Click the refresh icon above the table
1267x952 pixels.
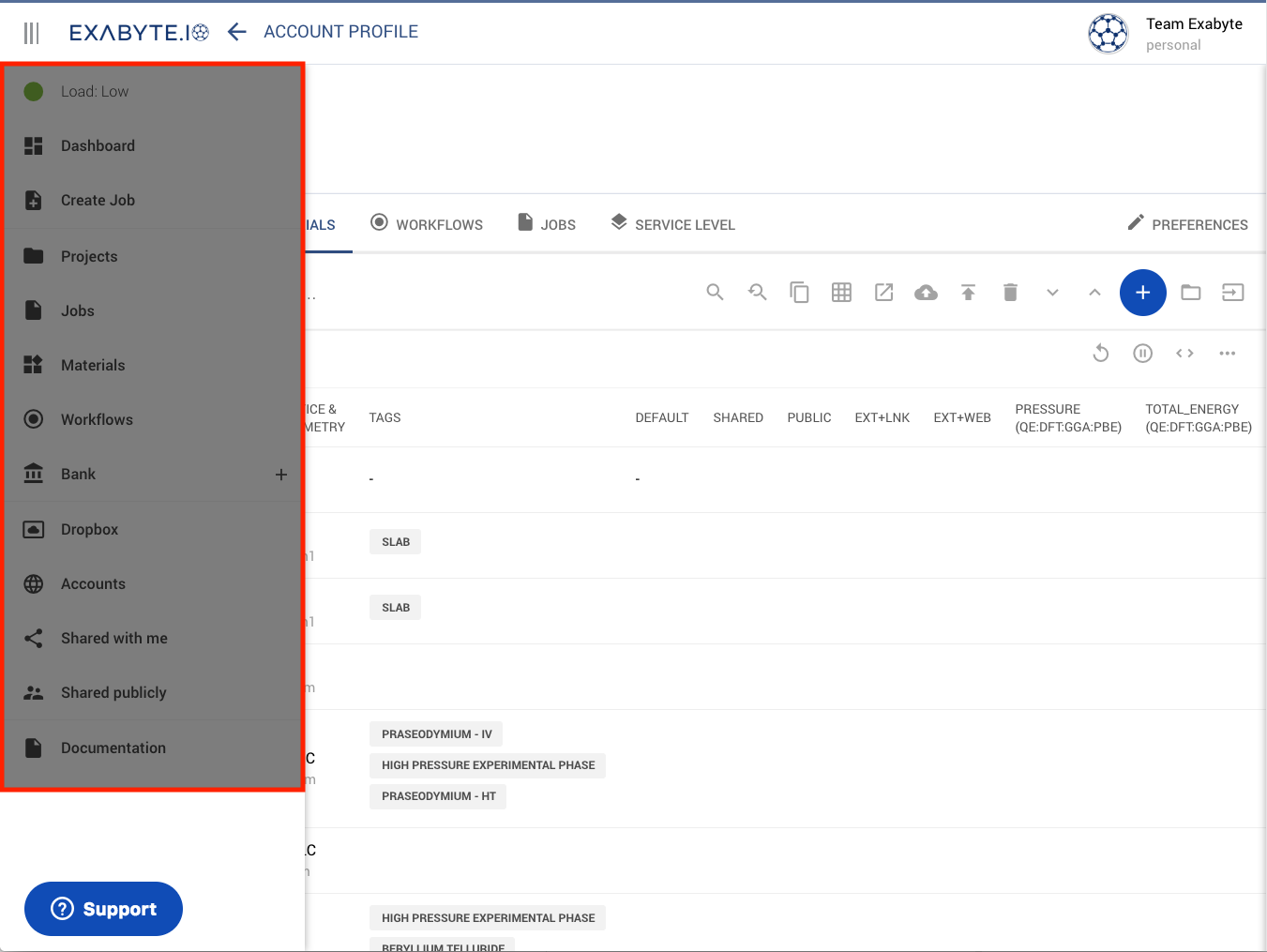pyautogui.click(x=1101, y=354)
